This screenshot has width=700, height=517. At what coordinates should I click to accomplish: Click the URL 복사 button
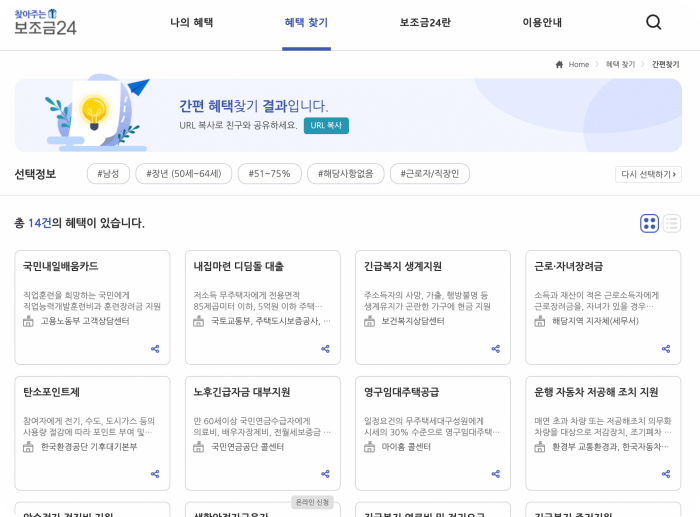[x=326, y=125]
